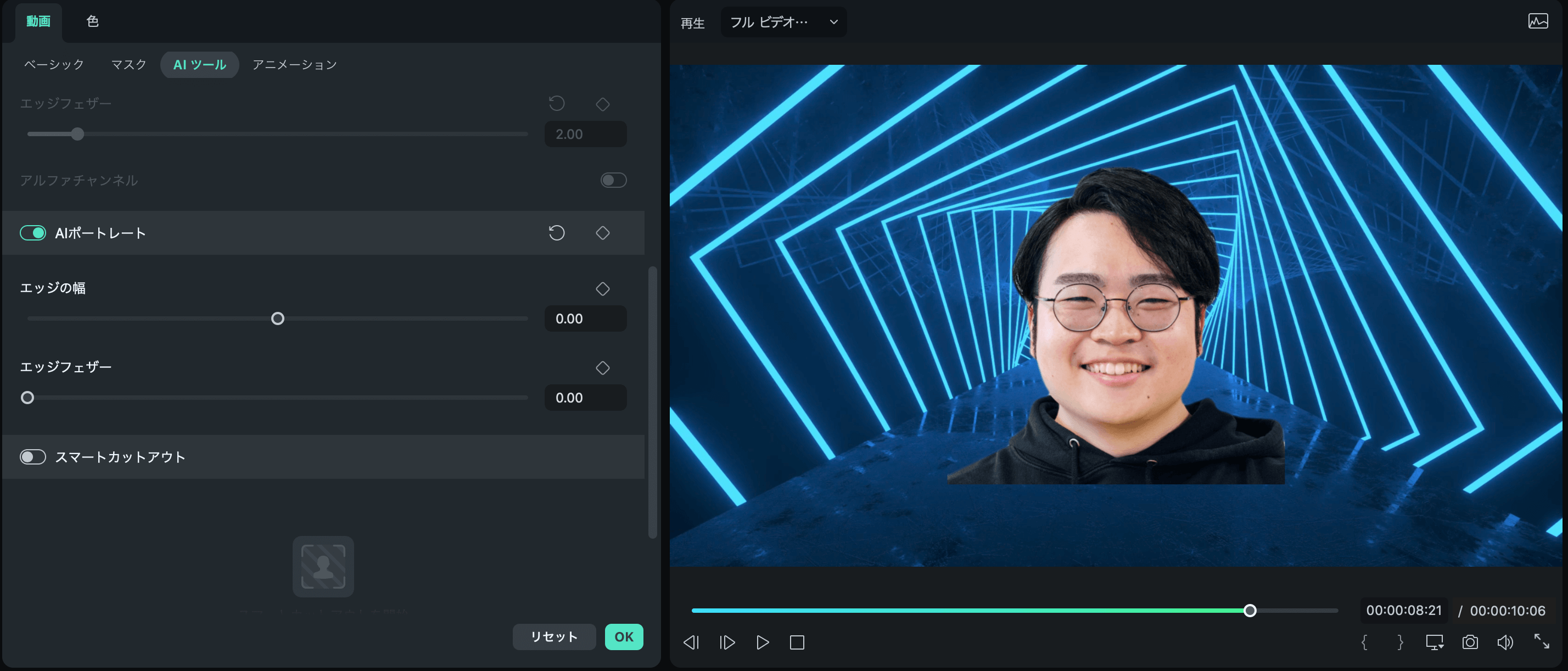Open the display settings monitor dropdown
This screenshot has height=671, width=1568.
pyautogui.click(x=1435, y=642)
